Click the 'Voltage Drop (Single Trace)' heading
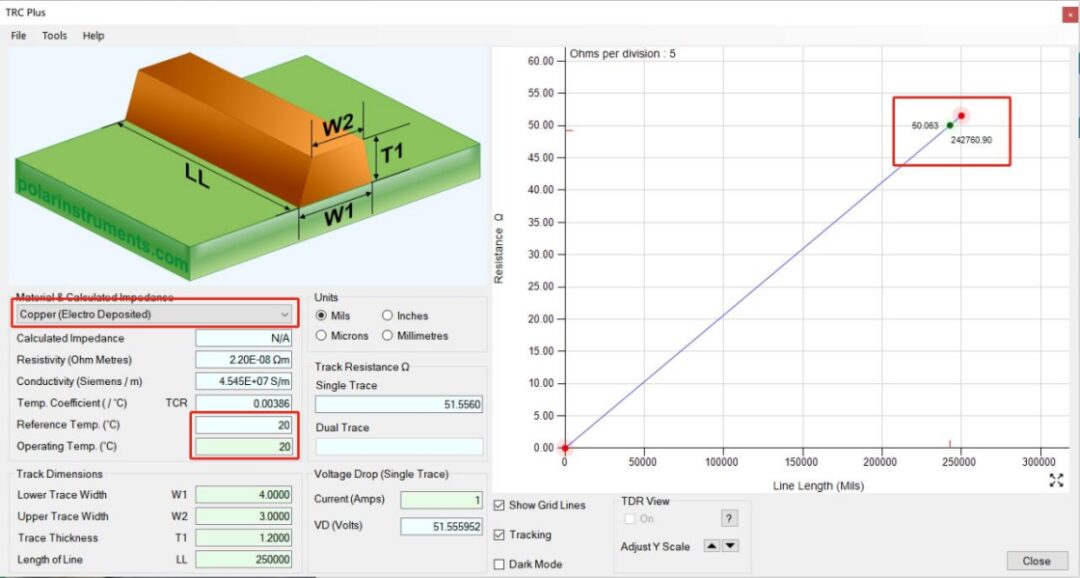The image size is (1080, 578). [x=381, y=474]
